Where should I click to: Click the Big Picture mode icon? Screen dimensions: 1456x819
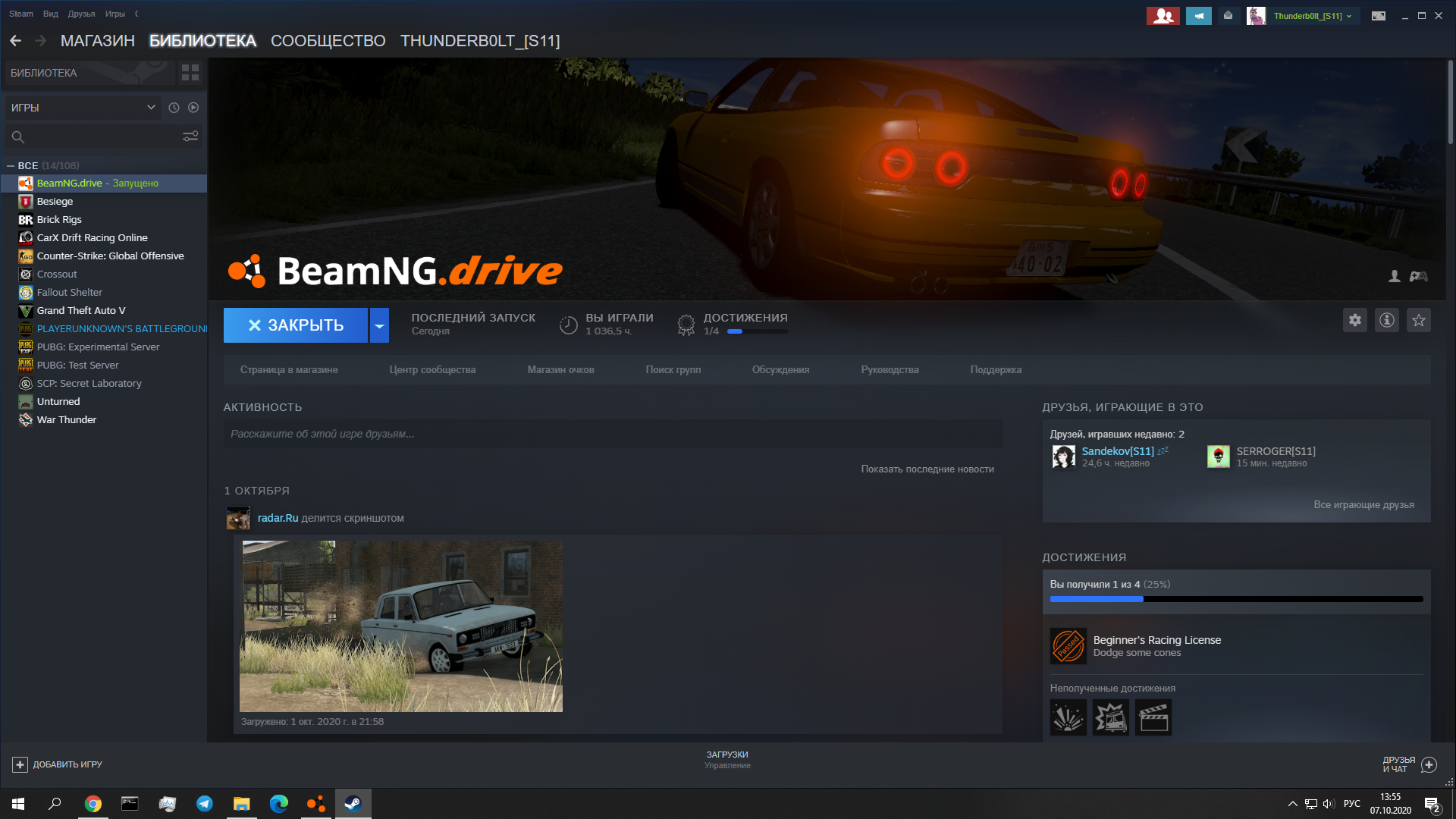coord(1379,16)
